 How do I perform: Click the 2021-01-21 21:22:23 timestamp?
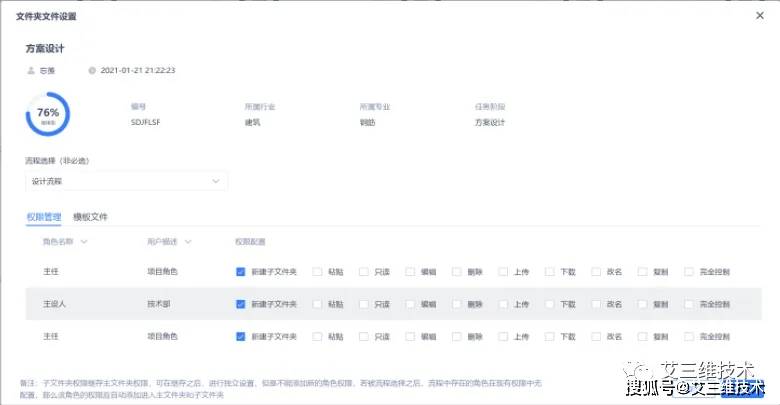[138, 71]
